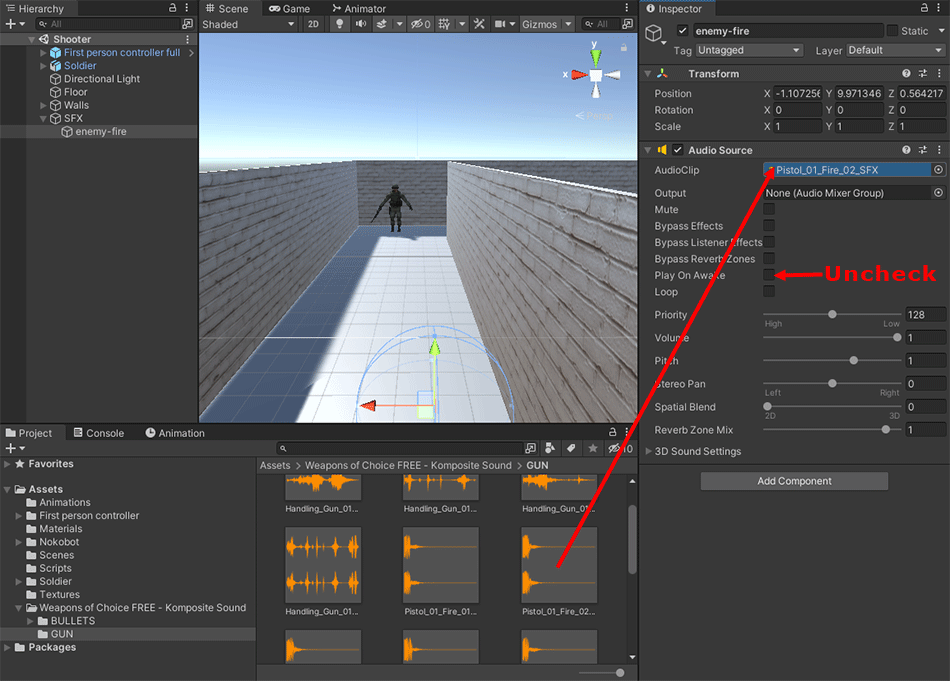Check the Mute checkbox in Audio Source

tap(769, 210)
